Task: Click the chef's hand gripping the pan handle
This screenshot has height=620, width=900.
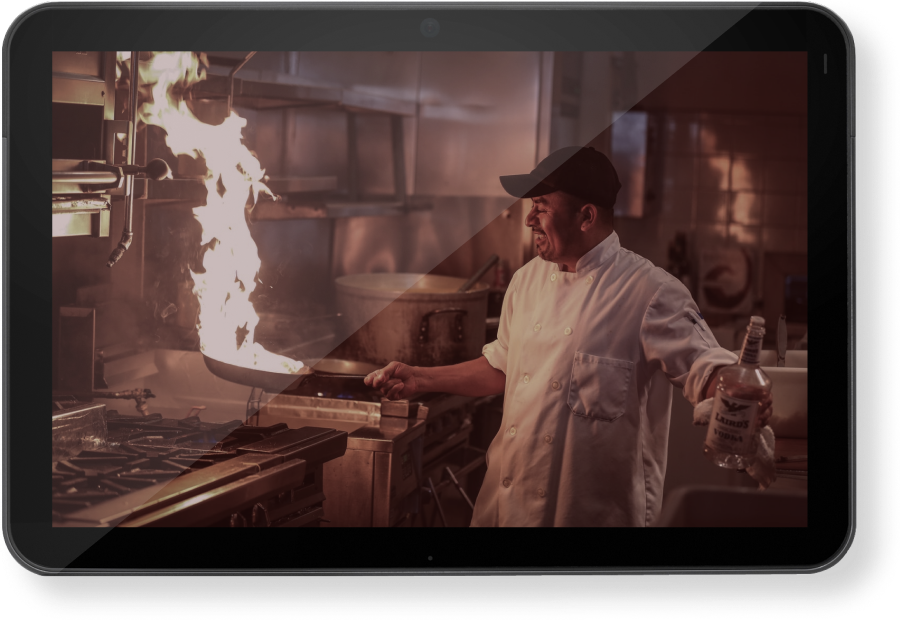Action: point(392,380)
